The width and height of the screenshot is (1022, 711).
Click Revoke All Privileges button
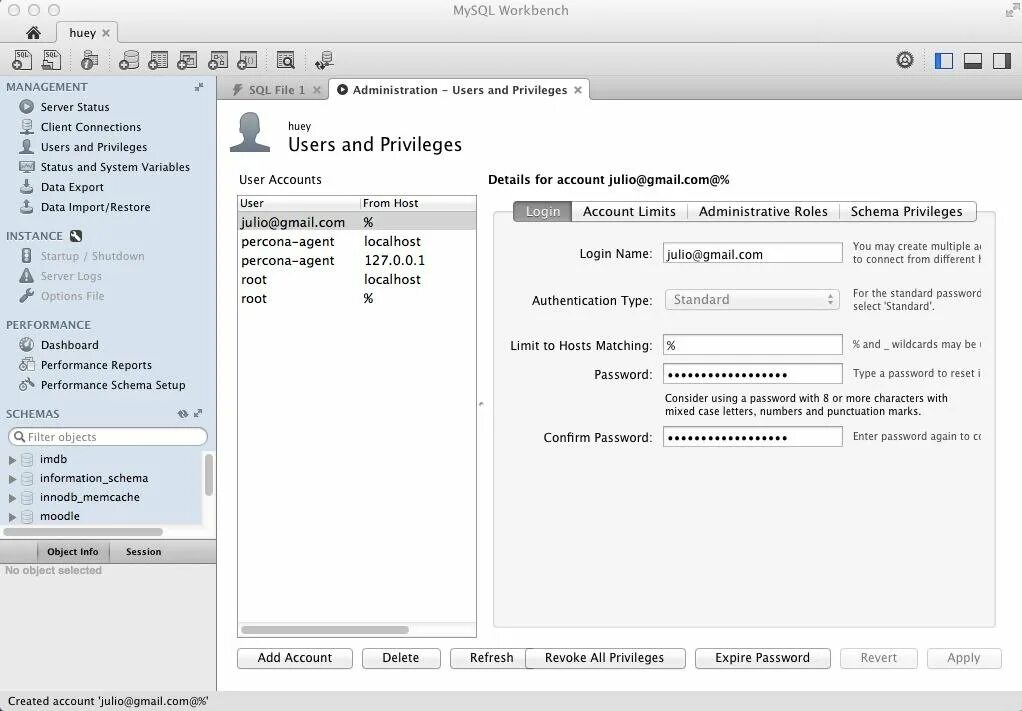pyautogui.click(x=605, y=658)
